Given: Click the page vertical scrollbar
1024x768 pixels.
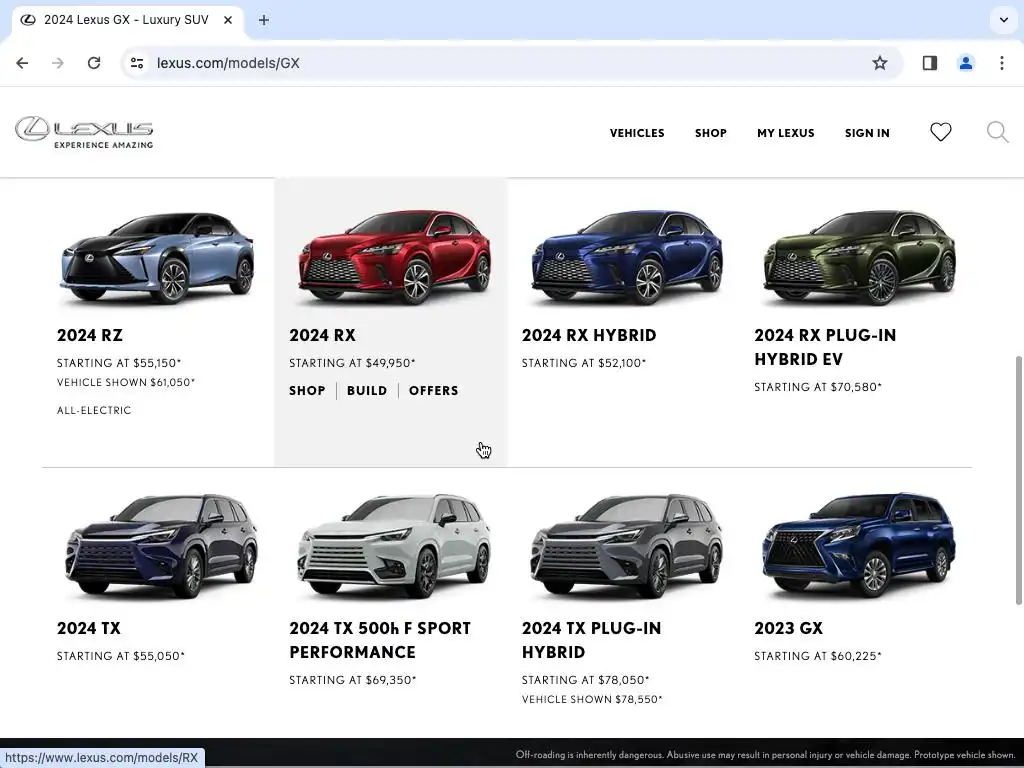Looking at the screenshot, I should 1017,481.
